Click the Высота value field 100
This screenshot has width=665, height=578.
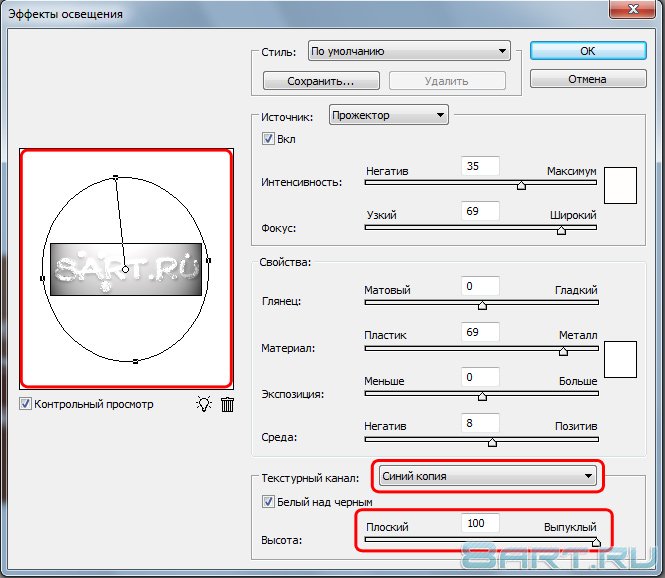coord(480,523)
